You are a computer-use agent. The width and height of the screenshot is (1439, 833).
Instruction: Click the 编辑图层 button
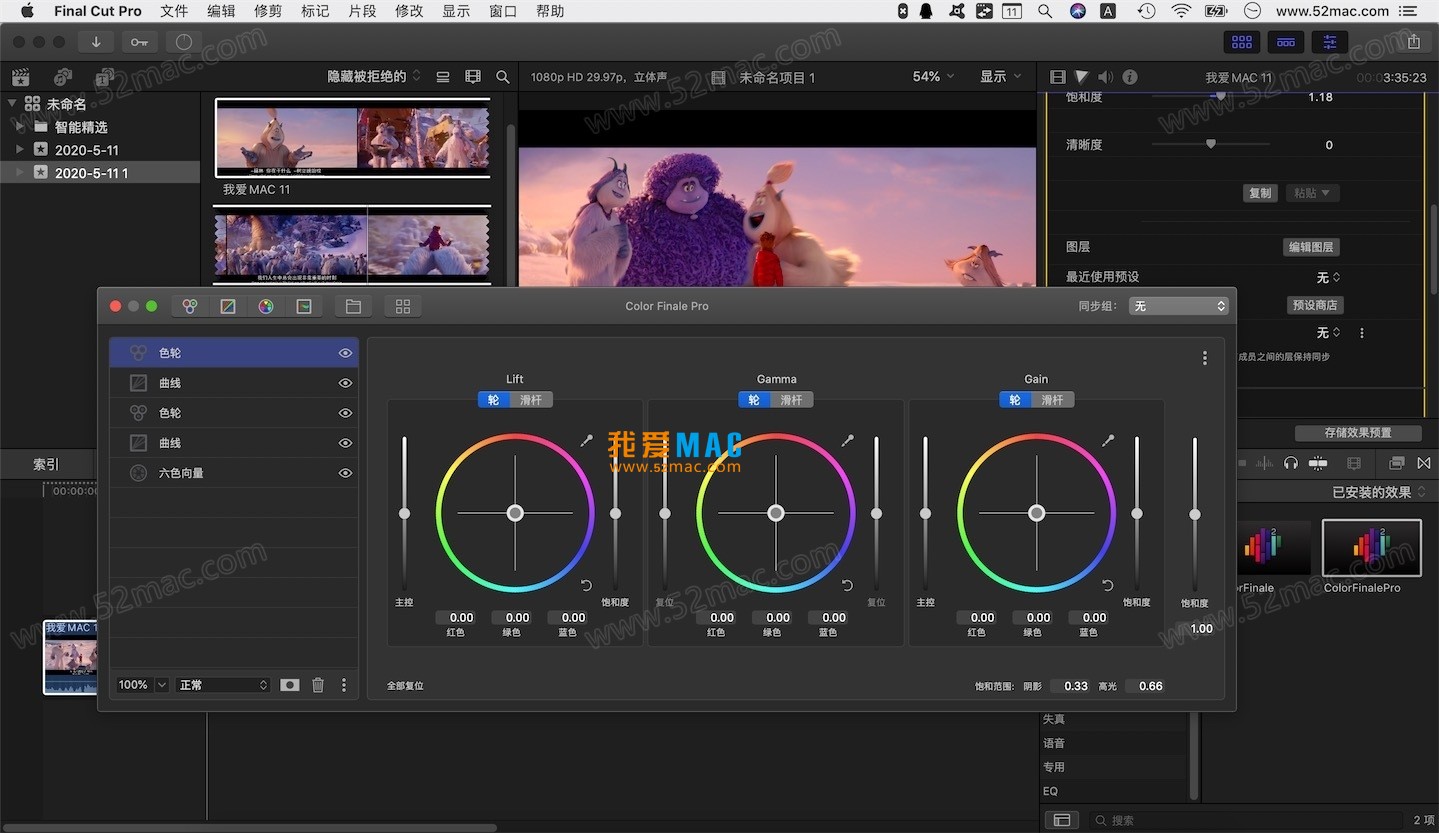coord(1311,247)
